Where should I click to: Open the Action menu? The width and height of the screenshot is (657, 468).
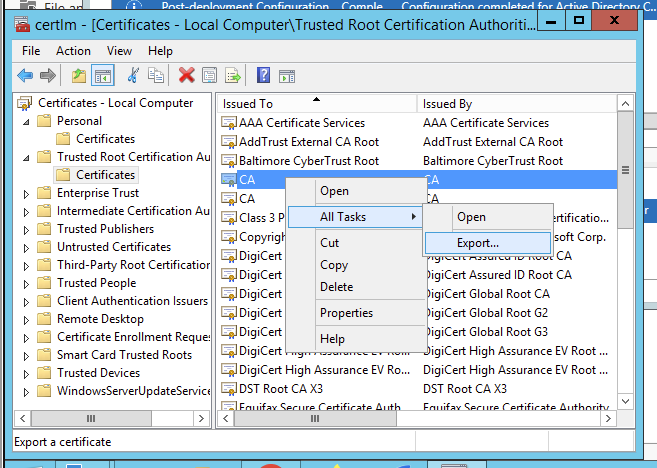(x=73, y=51)
